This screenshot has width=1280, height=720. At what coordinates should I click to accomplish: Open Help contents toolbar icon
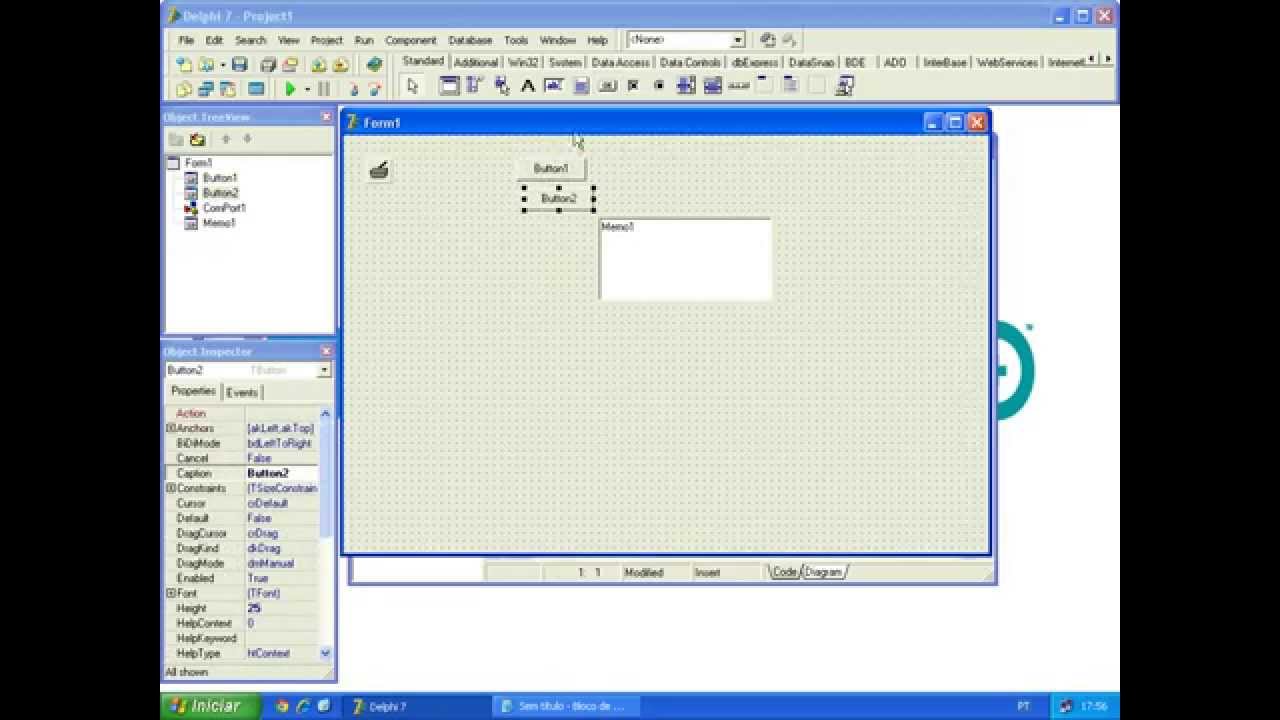click(375, 64)
